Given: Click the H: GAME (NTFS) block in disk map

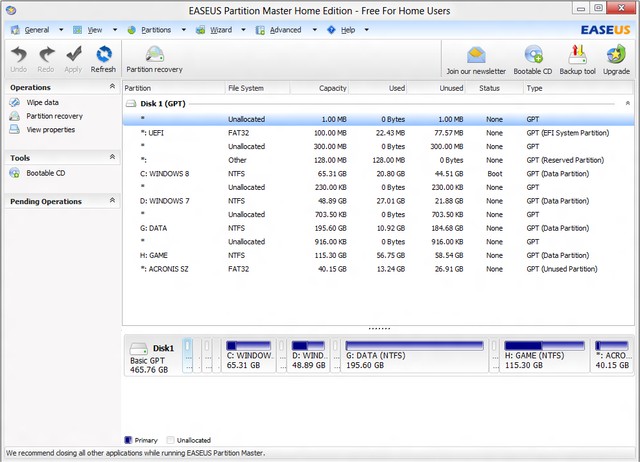Looking at the screenshot, I should (544, 355).
